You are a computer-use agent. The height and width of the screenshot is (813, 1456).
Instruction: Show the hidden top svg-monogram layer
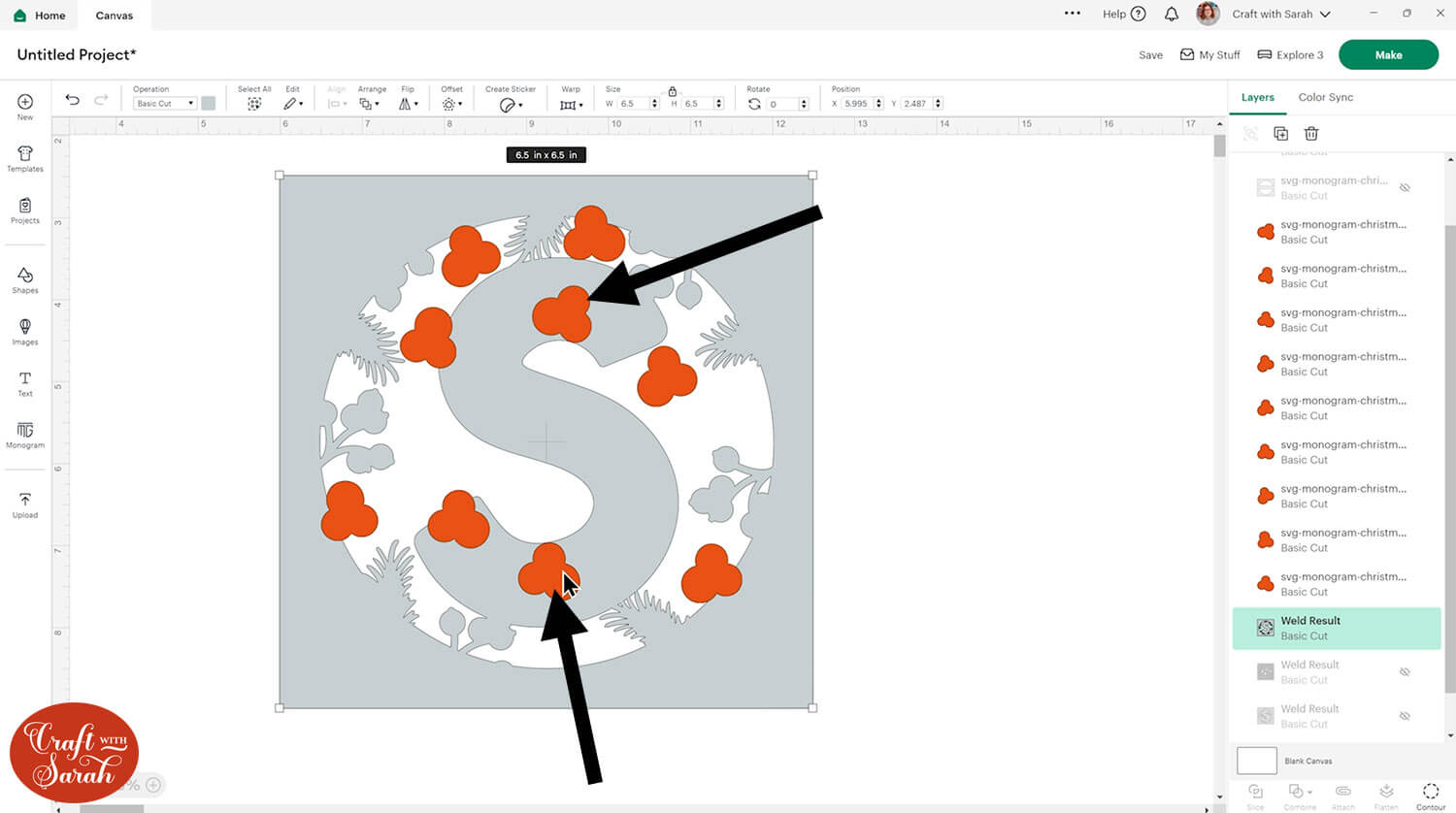(x=1405, y=187)
